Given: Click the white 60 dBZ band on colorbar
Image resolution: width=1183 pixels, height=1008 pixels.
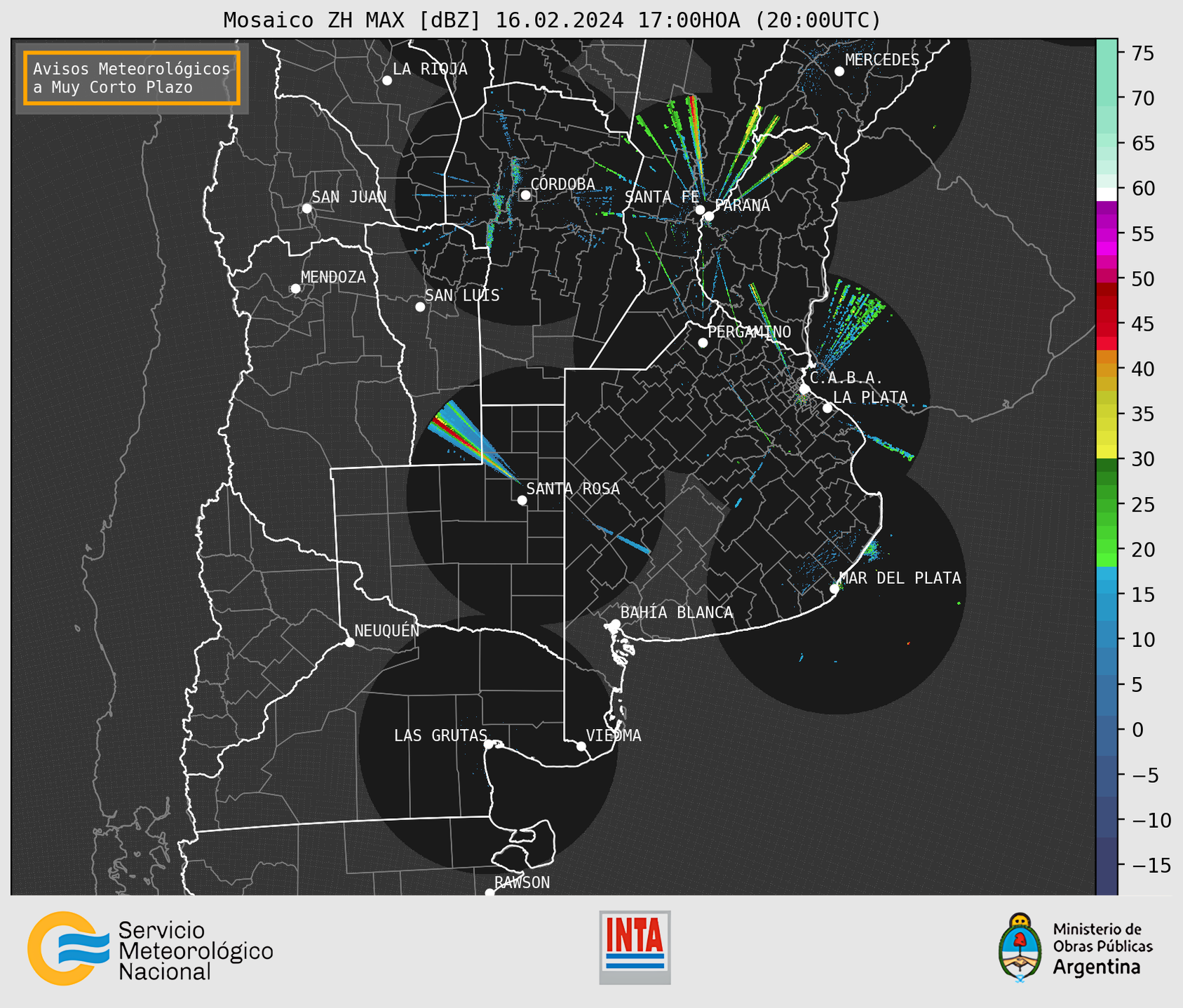Looking at the screenshot, I should click(1107, 194).
